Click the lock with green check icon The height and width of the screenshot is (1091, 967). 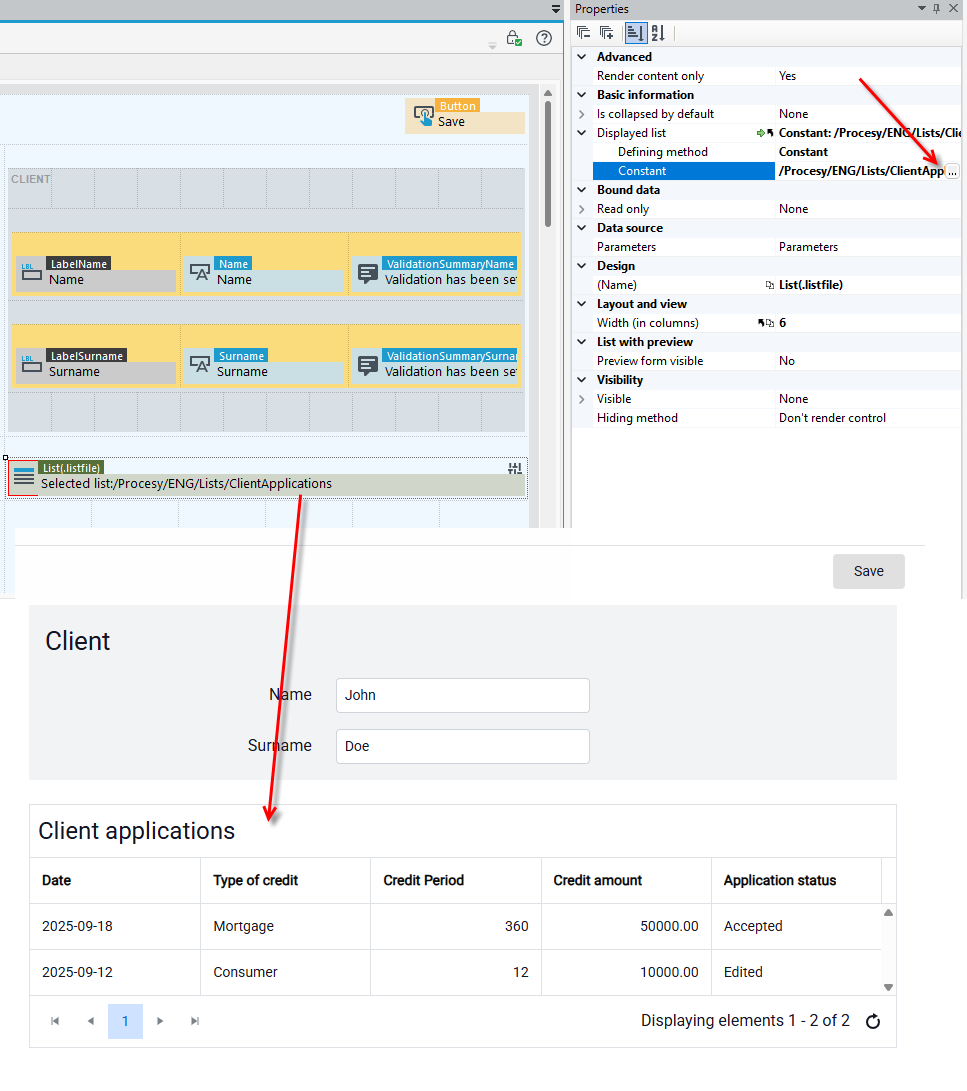pyautogui.click(x=514, y=38)
